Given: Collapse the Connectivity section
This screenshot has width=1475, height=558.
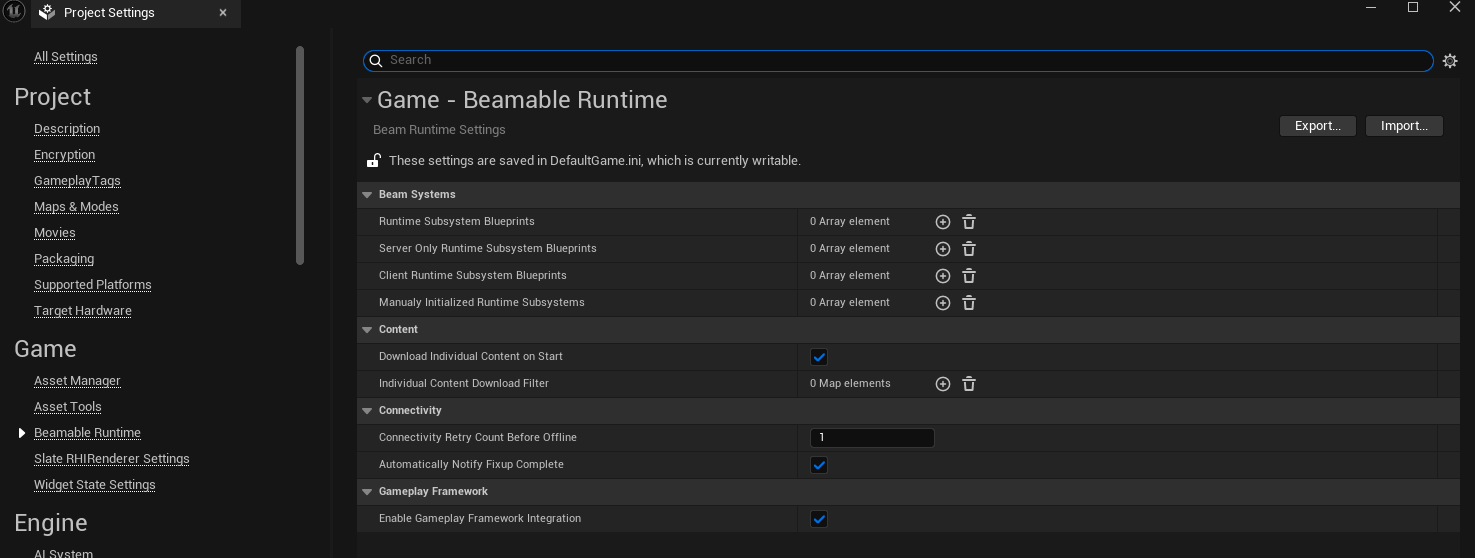Looking at the screenshot, I should [367, 411].
